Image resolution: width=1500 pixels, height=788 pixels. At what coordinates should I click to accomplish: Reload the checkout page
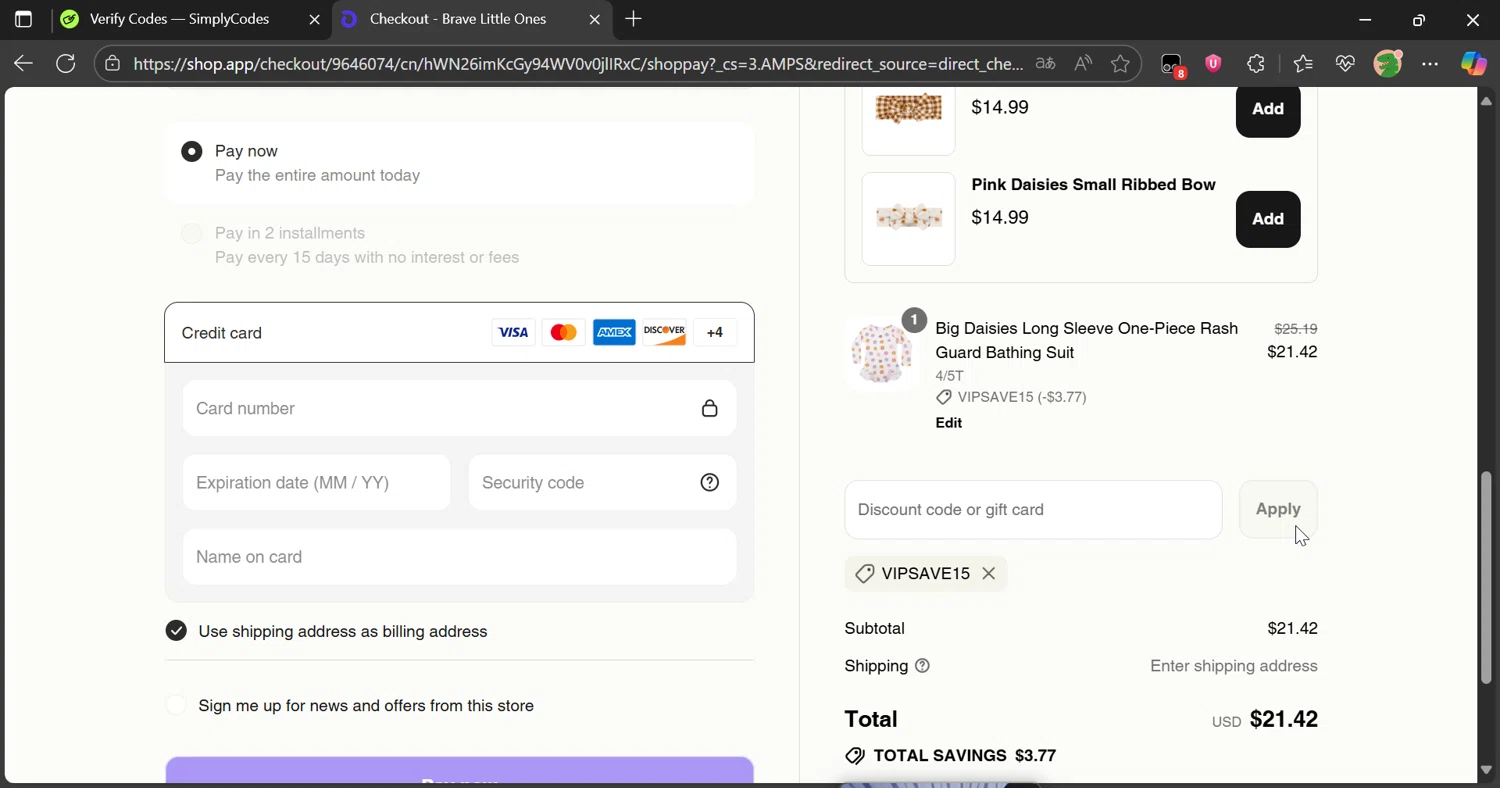(x=66, y=64)
